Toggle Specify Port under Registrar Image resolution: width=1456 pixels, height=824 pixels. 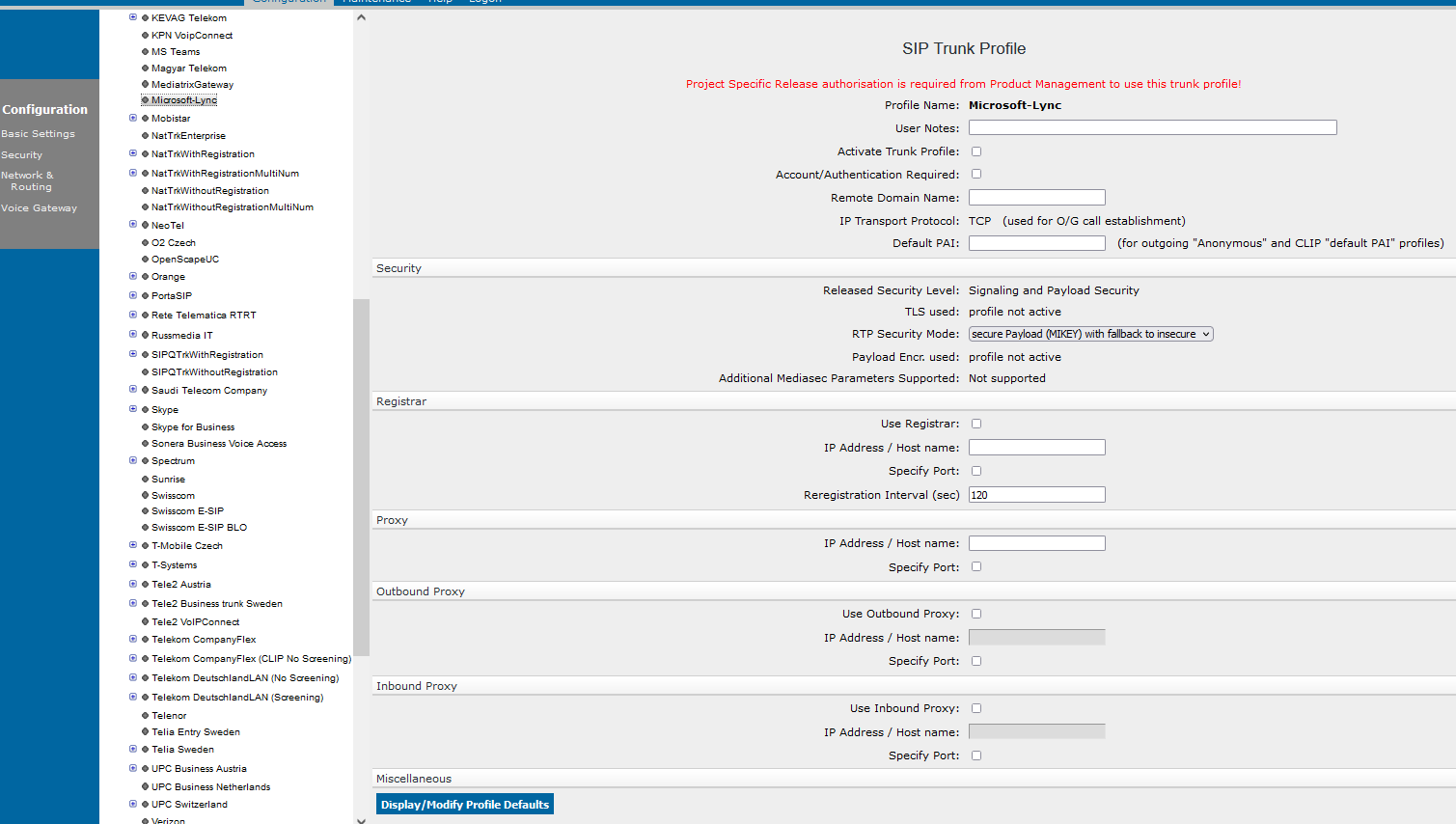pos(976,471)
